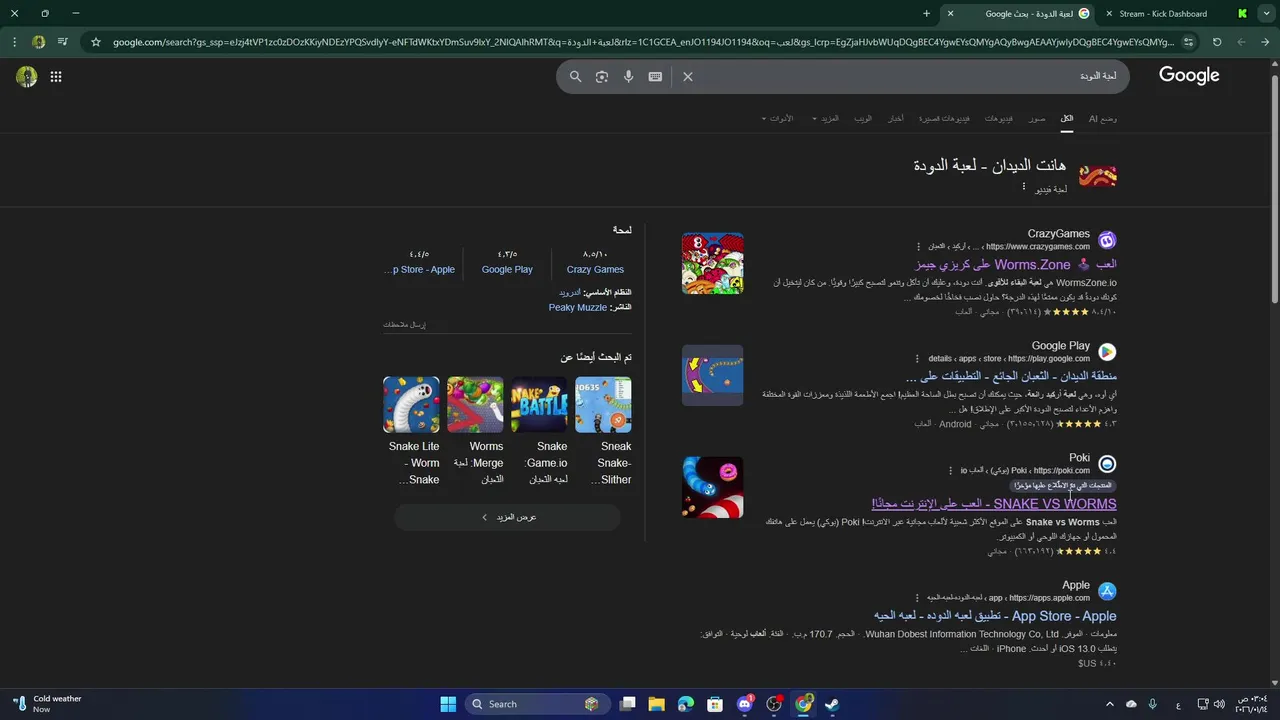Viewport: 1280px width, 720px height.
Task: Reload the page
Action: (1217, 42)
